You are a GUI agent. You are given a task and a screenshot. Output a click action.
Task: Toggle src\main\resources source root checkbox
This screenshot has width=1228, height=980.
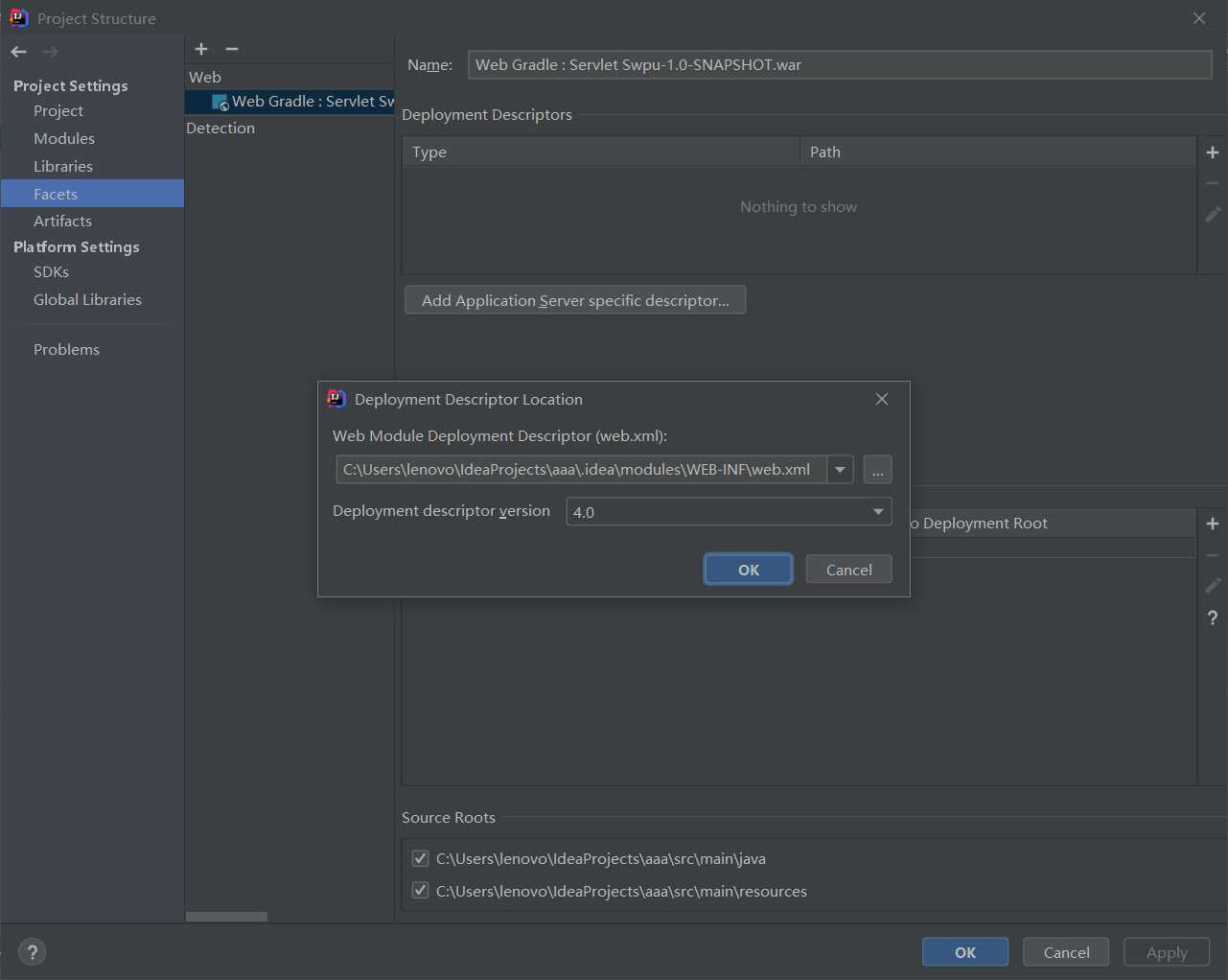coord(420,891)
